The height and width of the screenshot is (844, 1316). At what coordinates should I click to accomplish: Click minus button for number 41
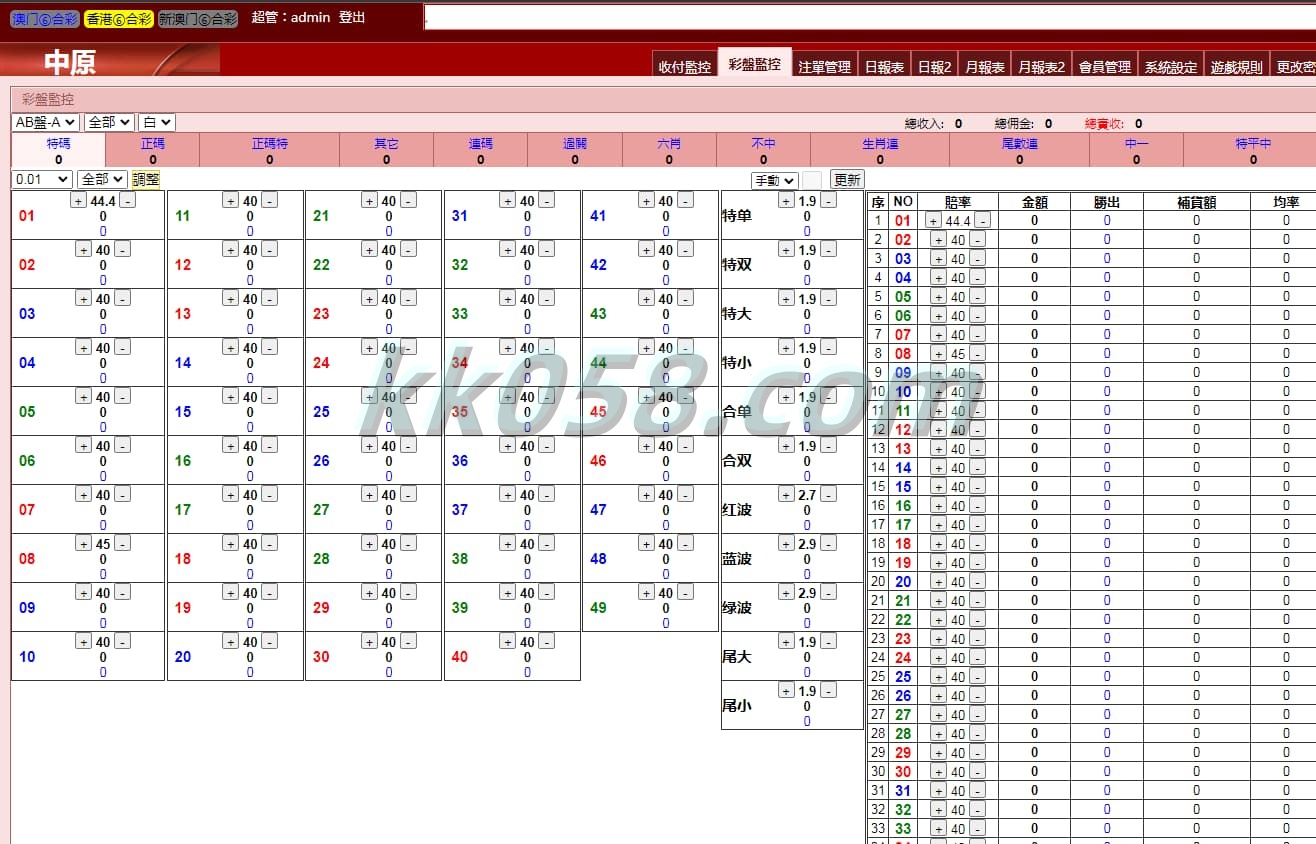[685, 201]
